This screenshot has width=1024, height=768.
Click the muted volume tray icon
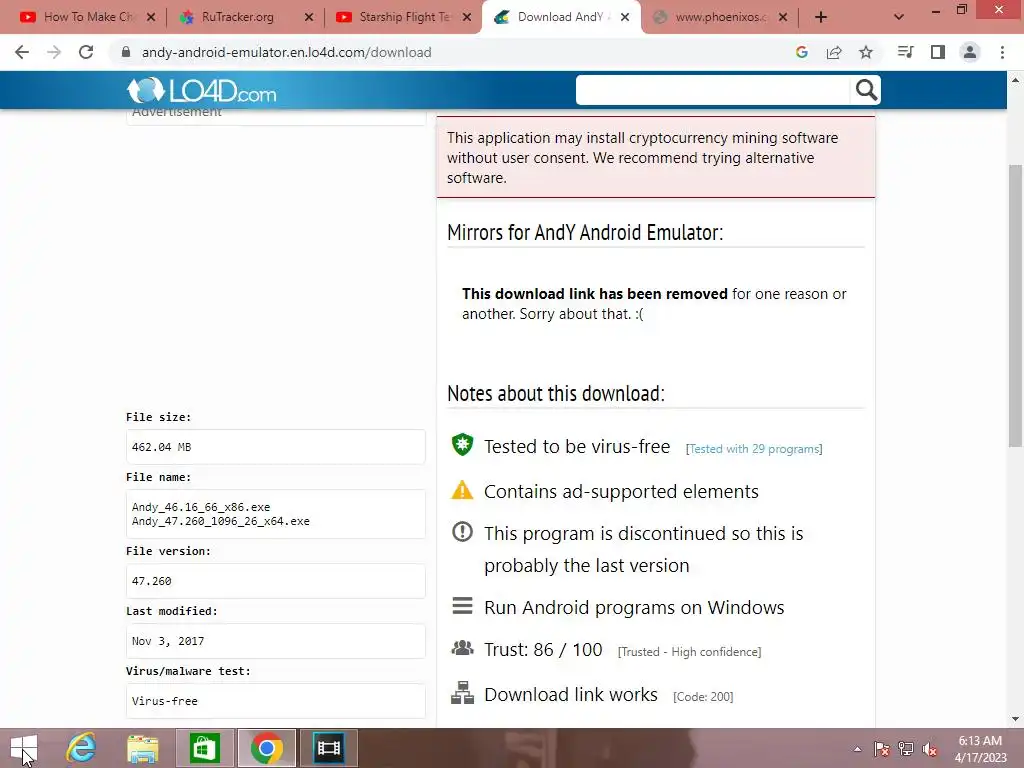[930, 750]
